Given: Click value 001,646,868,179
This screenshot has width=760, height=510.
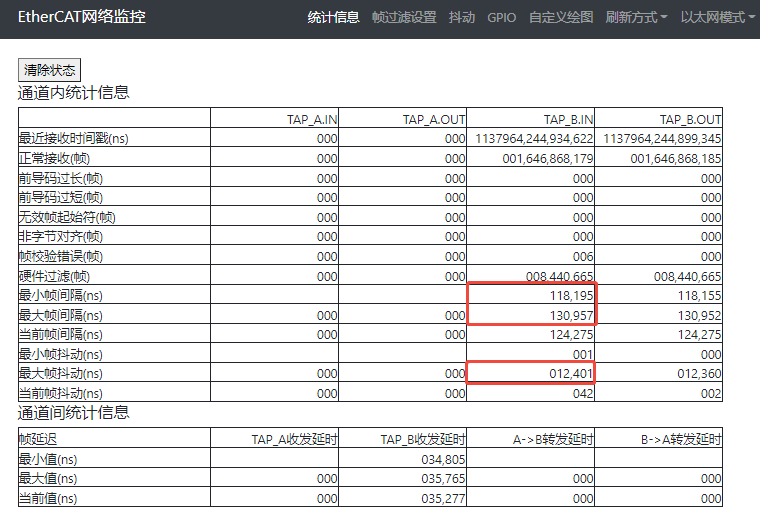Looking at the screenshot, I should point(548,159).
